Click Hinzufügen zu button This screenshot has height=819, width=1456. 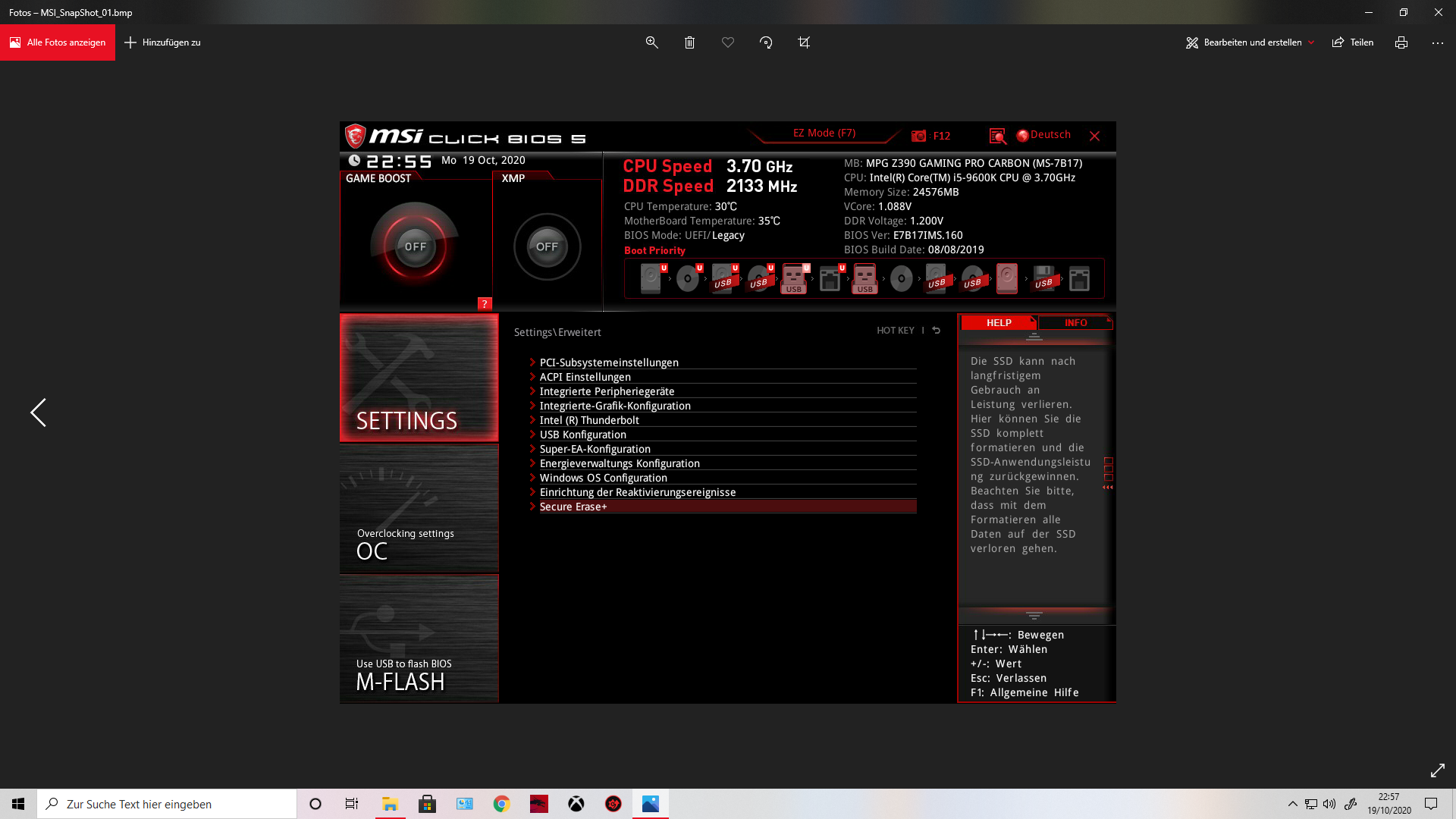pos(163,42)
